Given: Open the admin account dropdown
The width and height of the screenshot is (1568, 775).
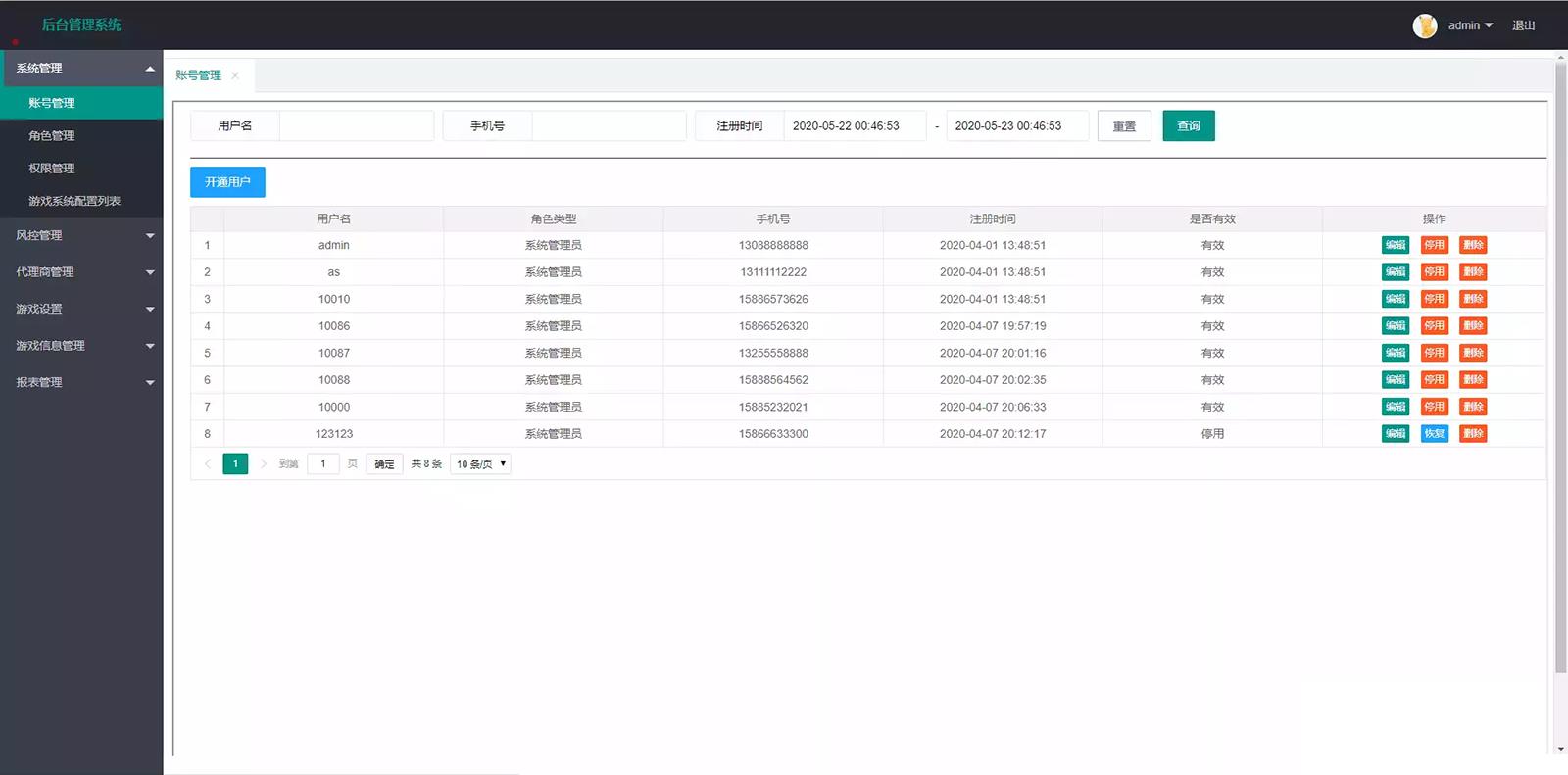Looking at the screenshot, I should tap(1470, 25).
